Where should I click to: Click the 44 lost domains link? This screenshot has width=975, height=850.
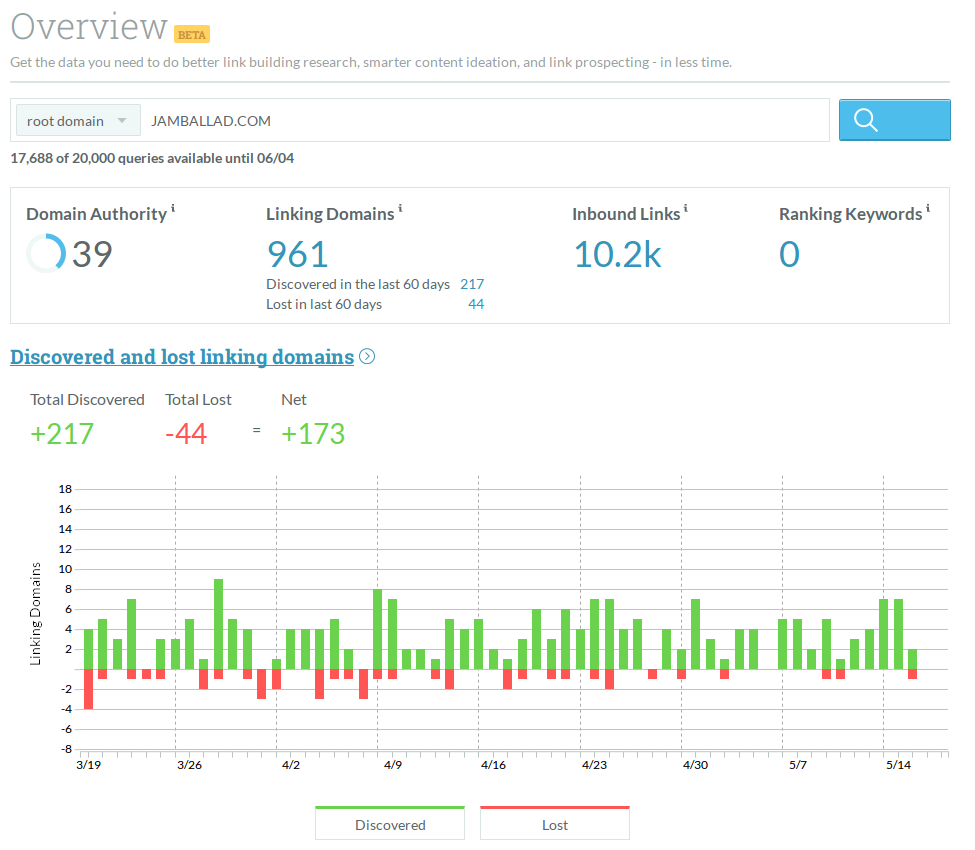point(476,304)
